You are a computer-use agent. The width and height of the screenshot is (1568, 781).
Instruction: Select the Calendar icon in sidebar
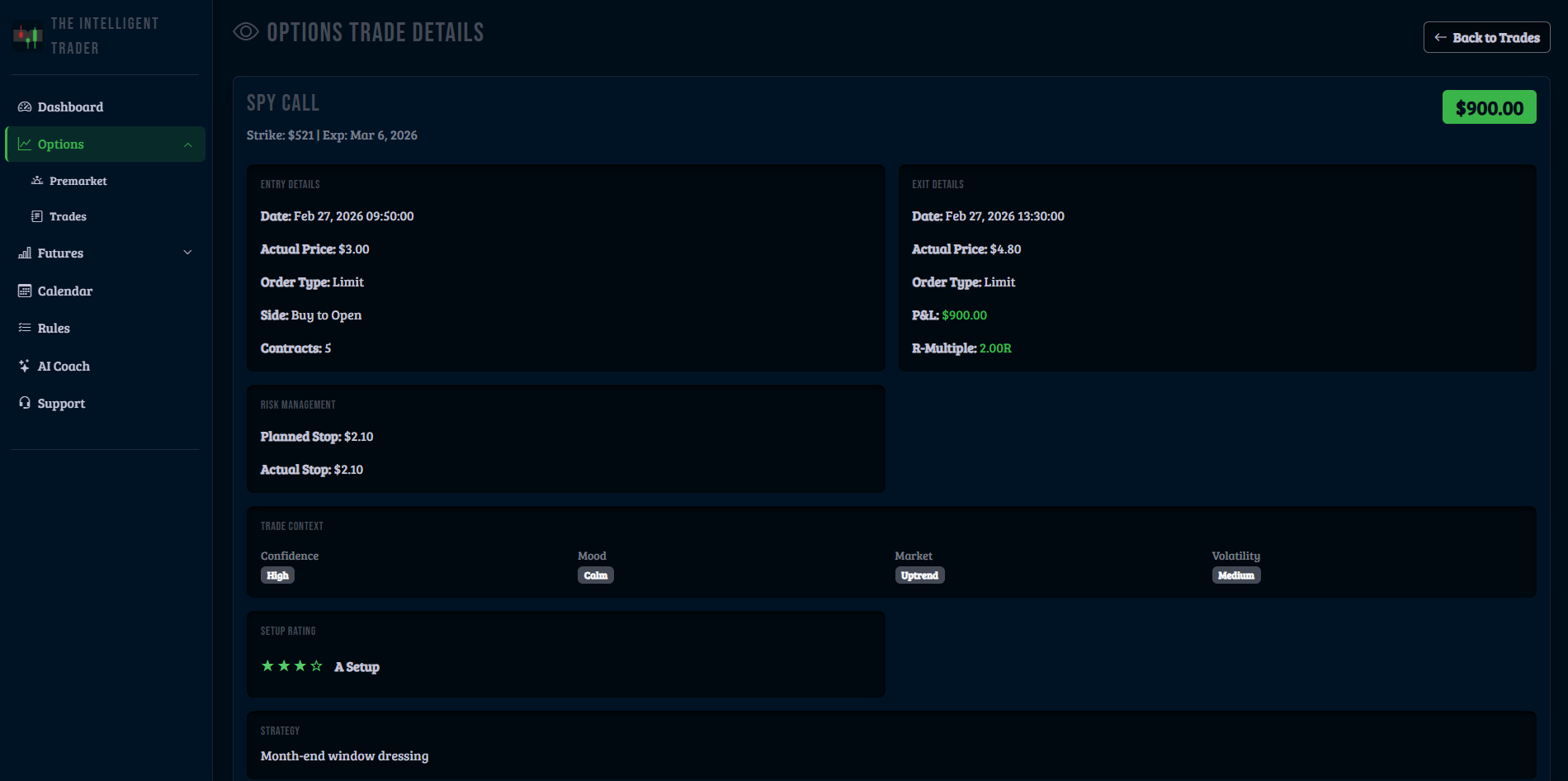25,291
